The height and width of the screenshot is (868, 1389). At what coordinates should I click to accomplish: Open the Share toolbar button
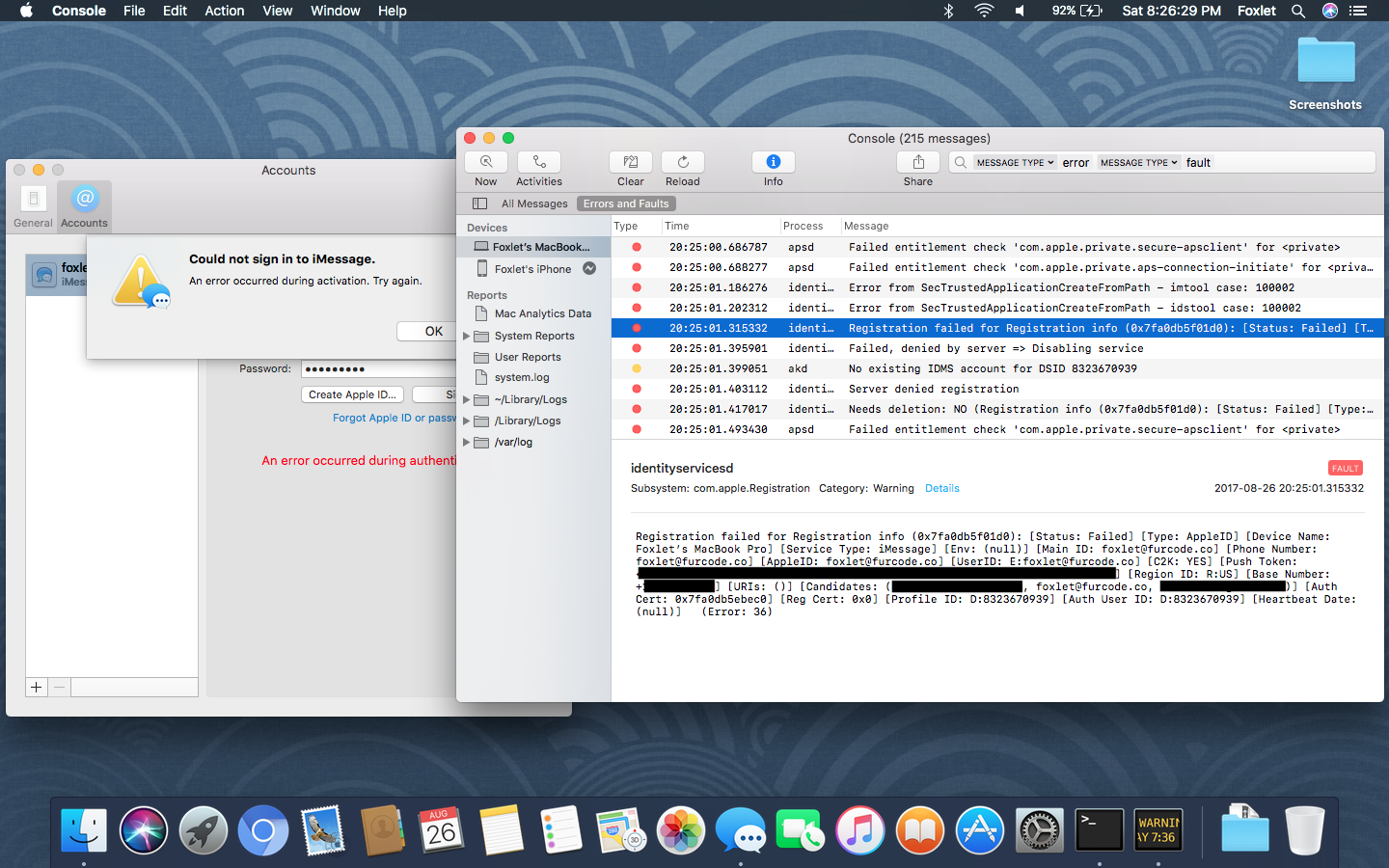(x=918, y=162)
